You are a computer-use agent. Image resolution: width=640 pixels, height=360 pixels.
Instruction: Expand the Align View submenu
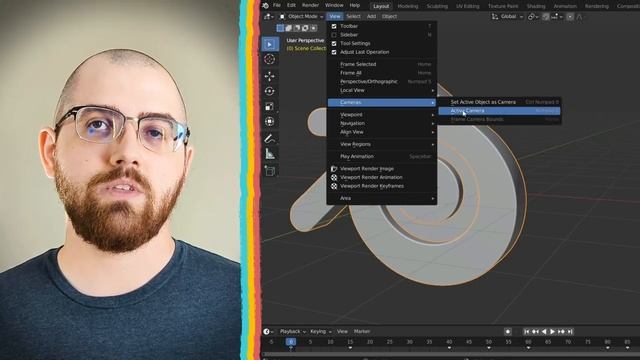coord(382,132)
